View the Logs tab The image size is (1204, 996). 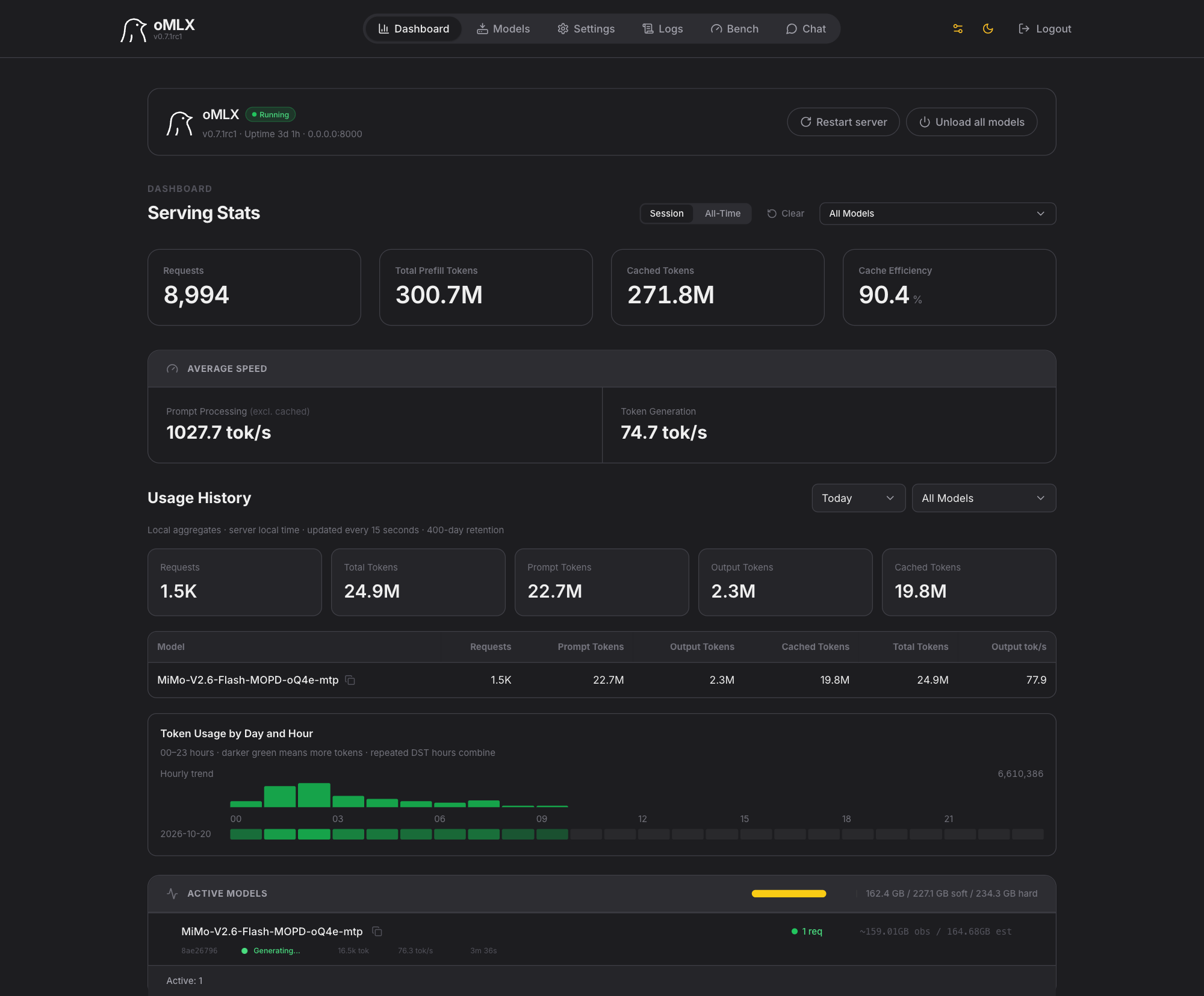click(662, 29)
